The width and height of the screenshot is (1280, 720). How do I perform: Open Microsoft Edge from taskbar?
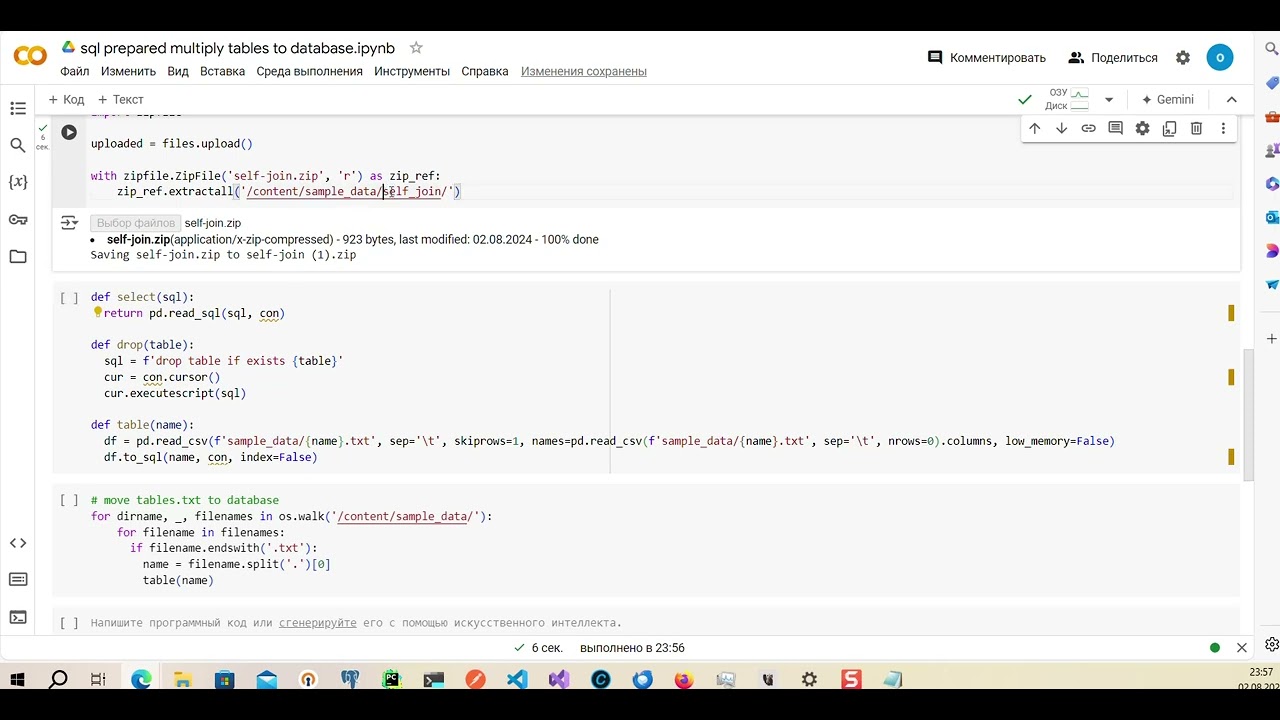[141, 680]
